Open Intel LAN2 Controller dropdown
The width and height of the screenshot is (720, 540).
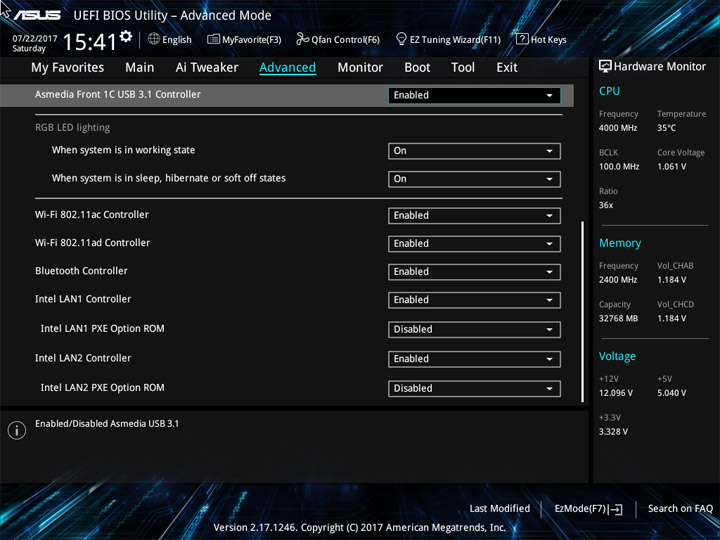click(x=474, y=359)
